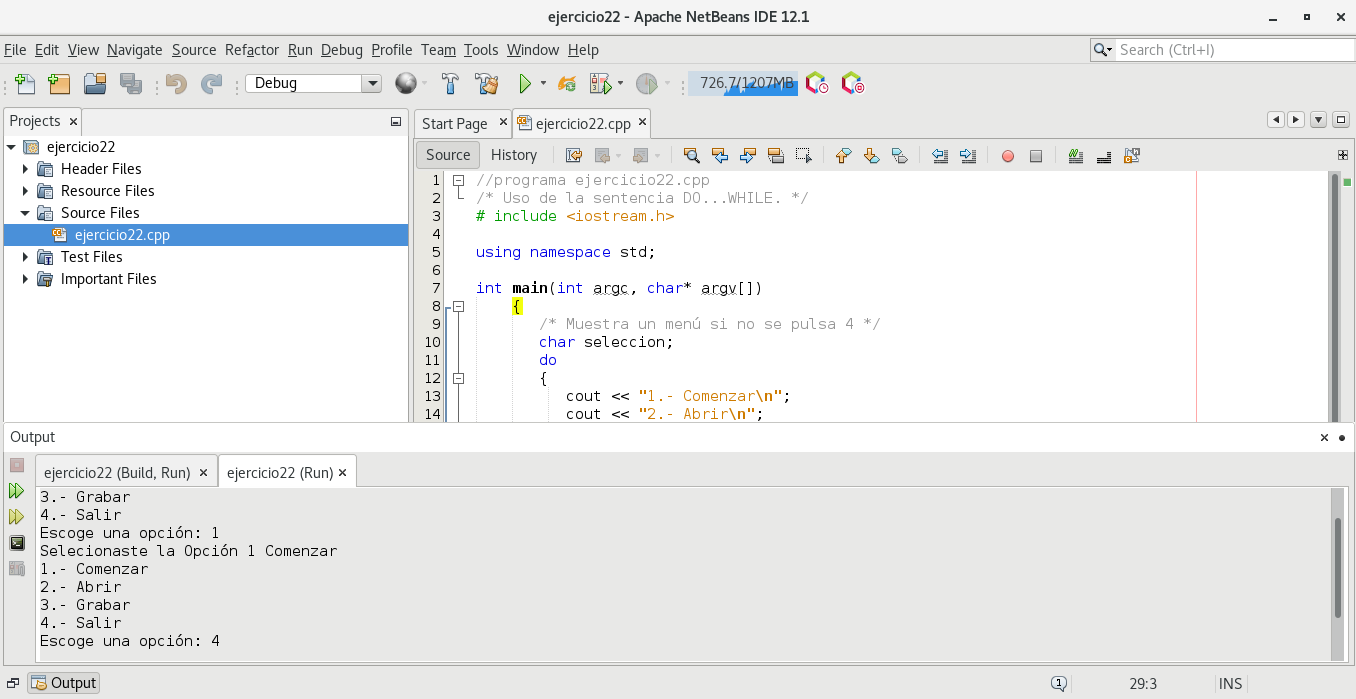Run the project with green play button

tap(524, 84)
